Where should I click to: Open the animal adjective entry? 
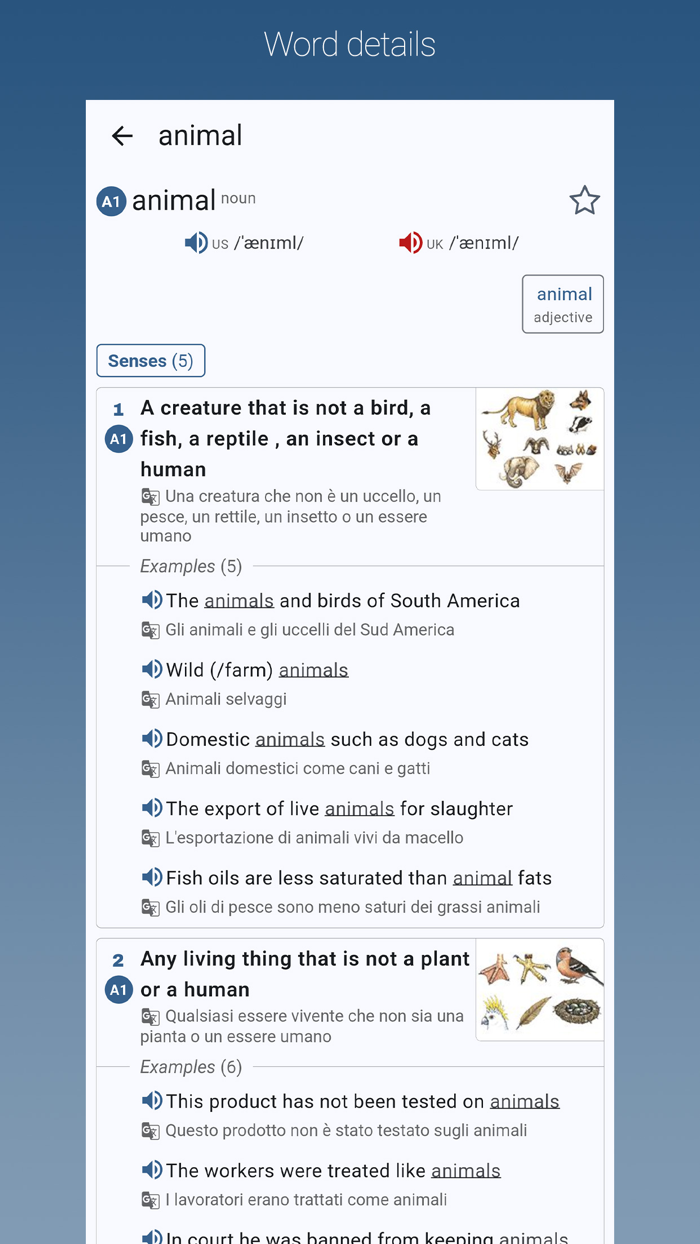coord(562,303)
